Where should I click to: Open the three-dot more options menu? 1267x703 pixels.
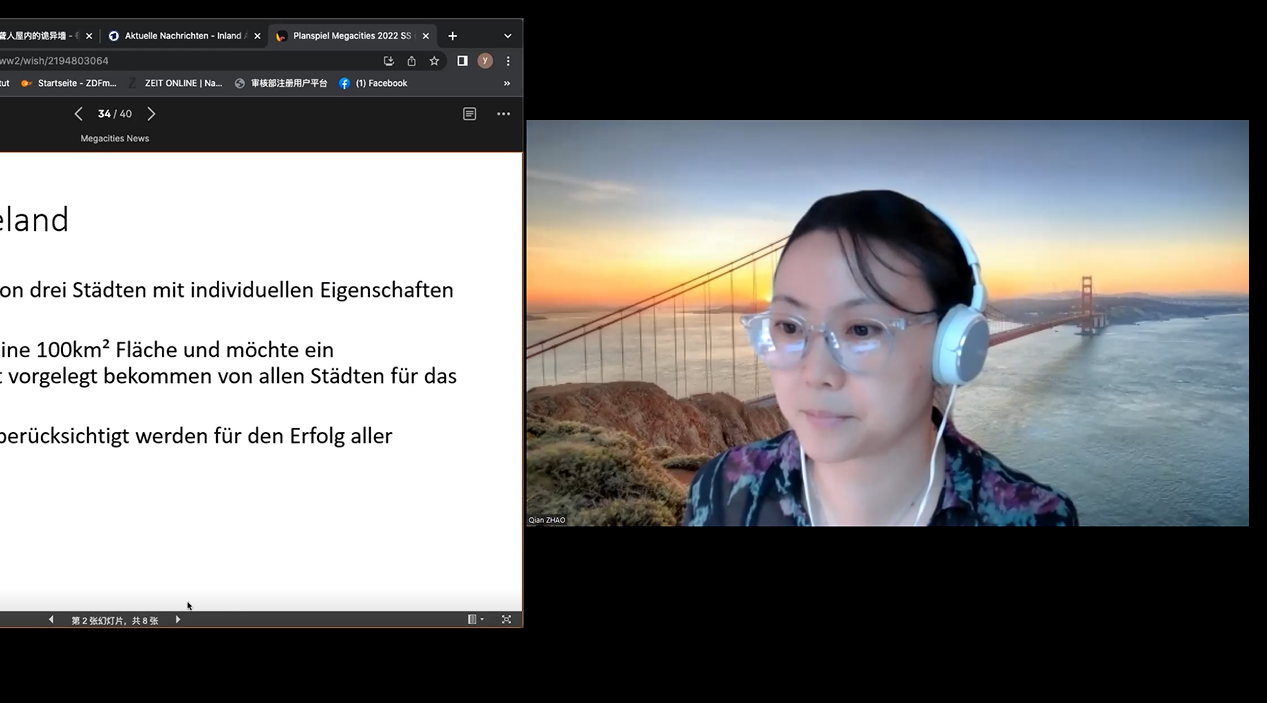pos(503,114)
